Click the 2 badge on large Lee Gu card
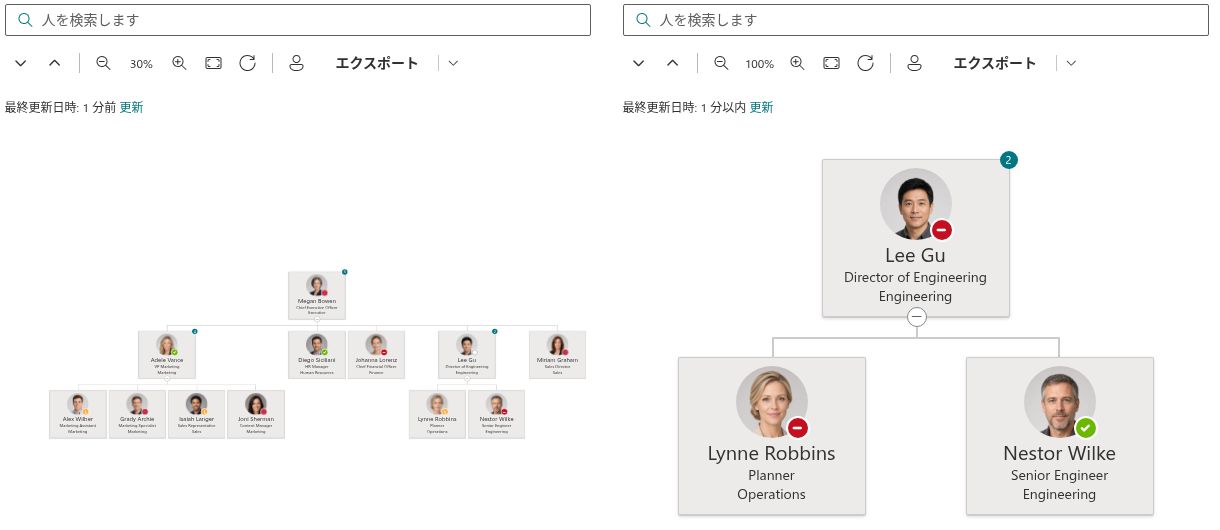Viewport: 1220px width, 530px height. pyautogui.click(x=1009, y=160)
